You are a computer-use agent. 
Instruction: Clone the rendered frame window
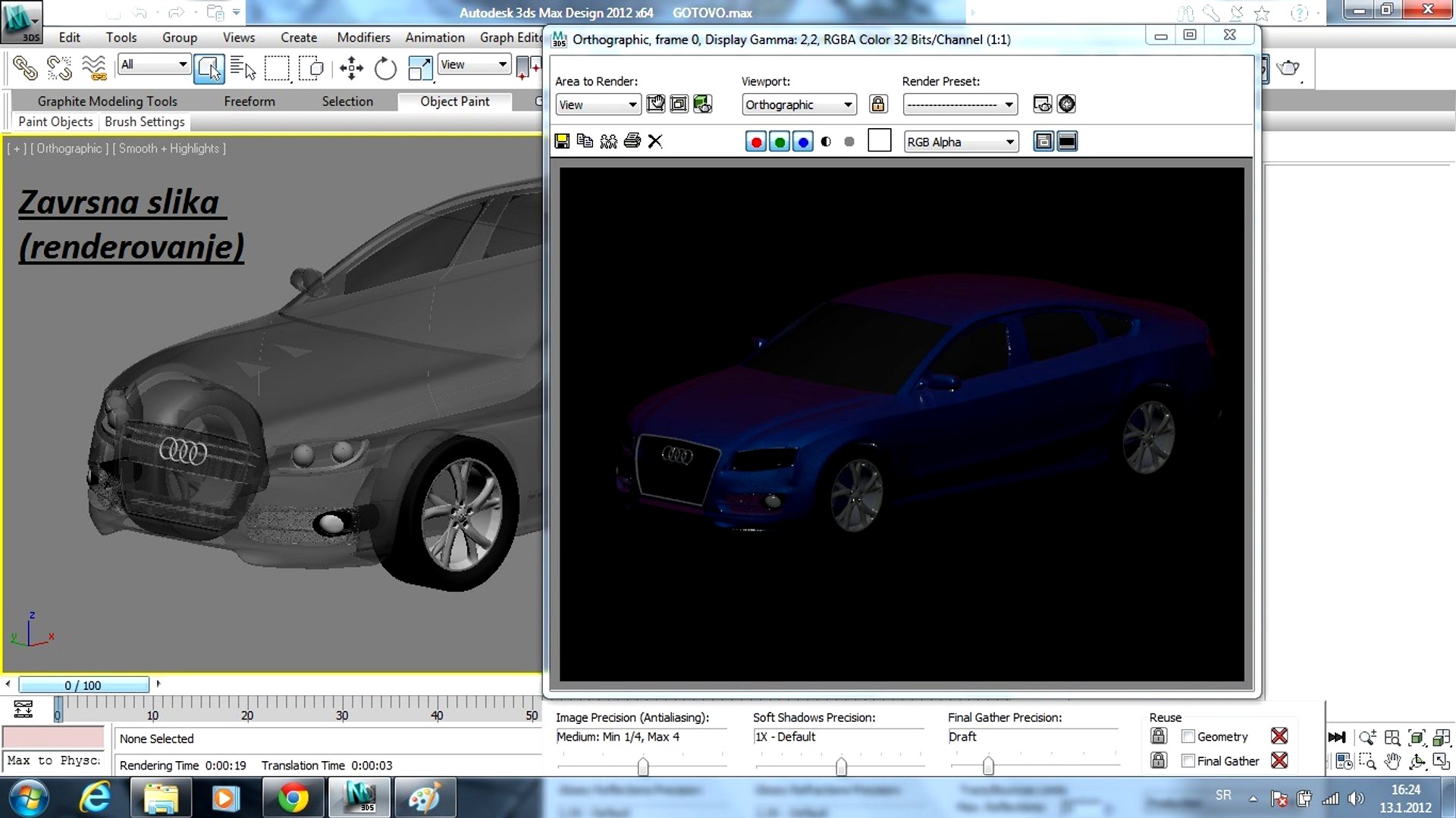608,141
